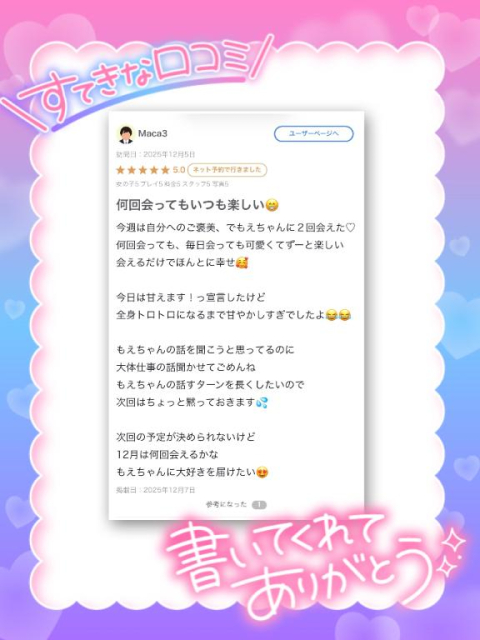480x640 pixels.
Task: Click the fifth rating star
Action: [165, 170]
